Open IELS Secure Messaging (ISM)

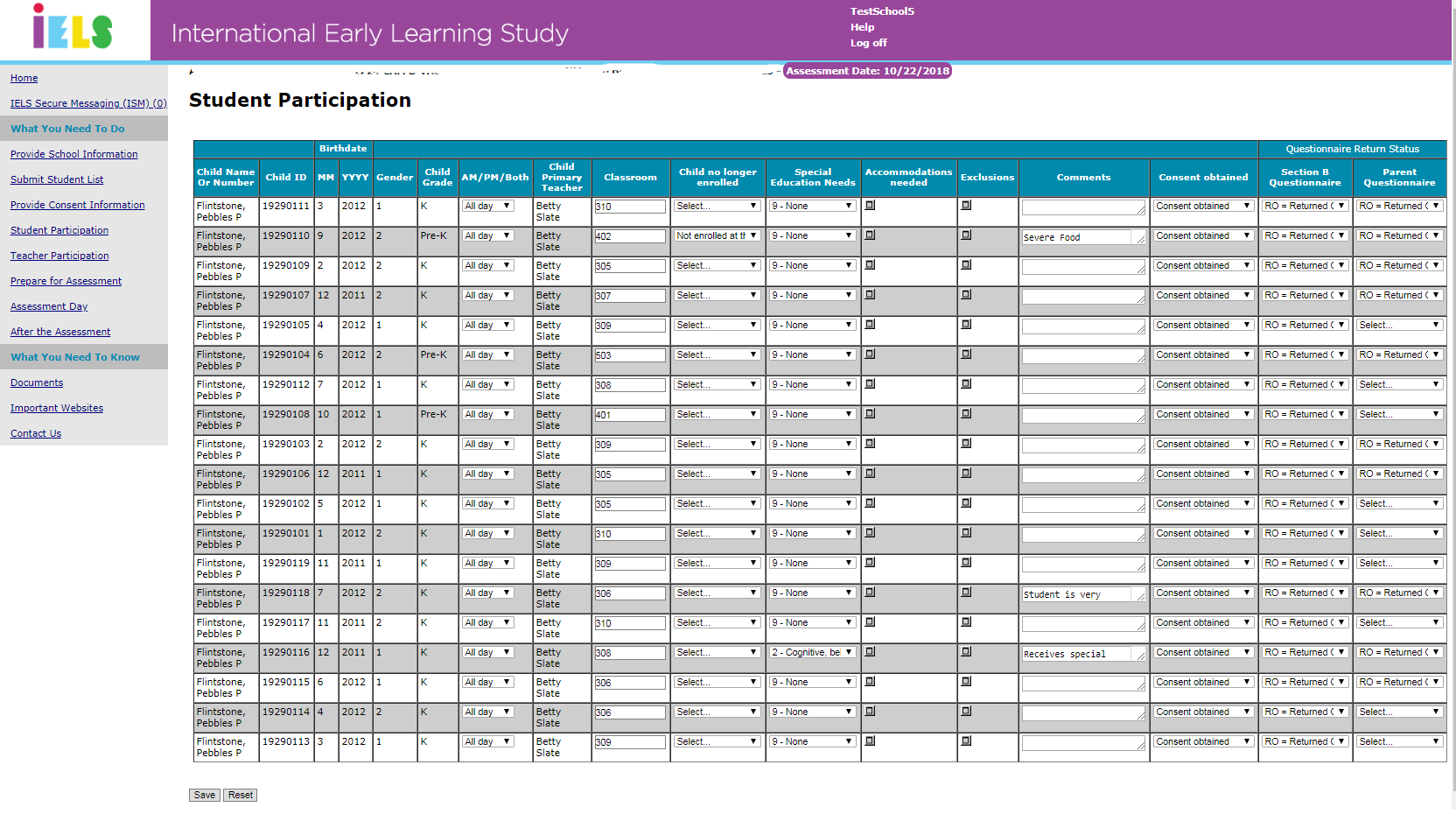point(88,103)
